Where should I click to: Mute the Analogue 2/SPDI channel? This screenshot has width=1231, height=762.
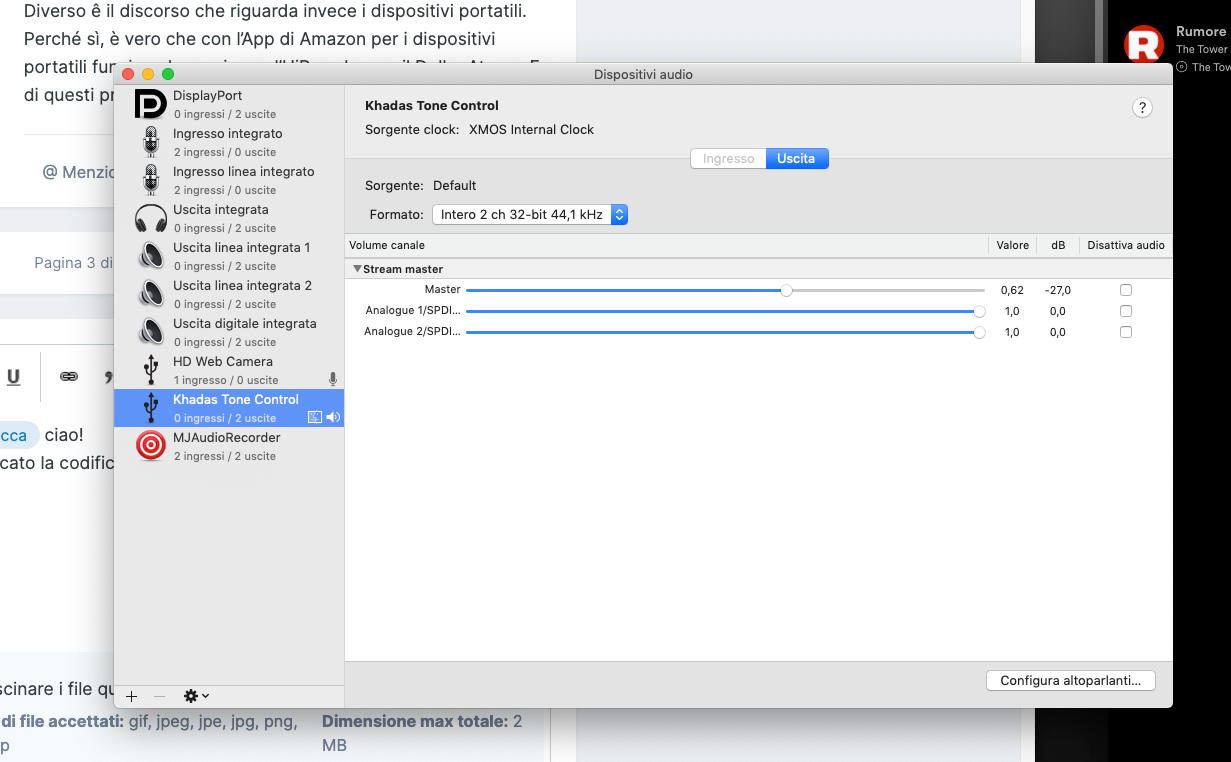1126,332
